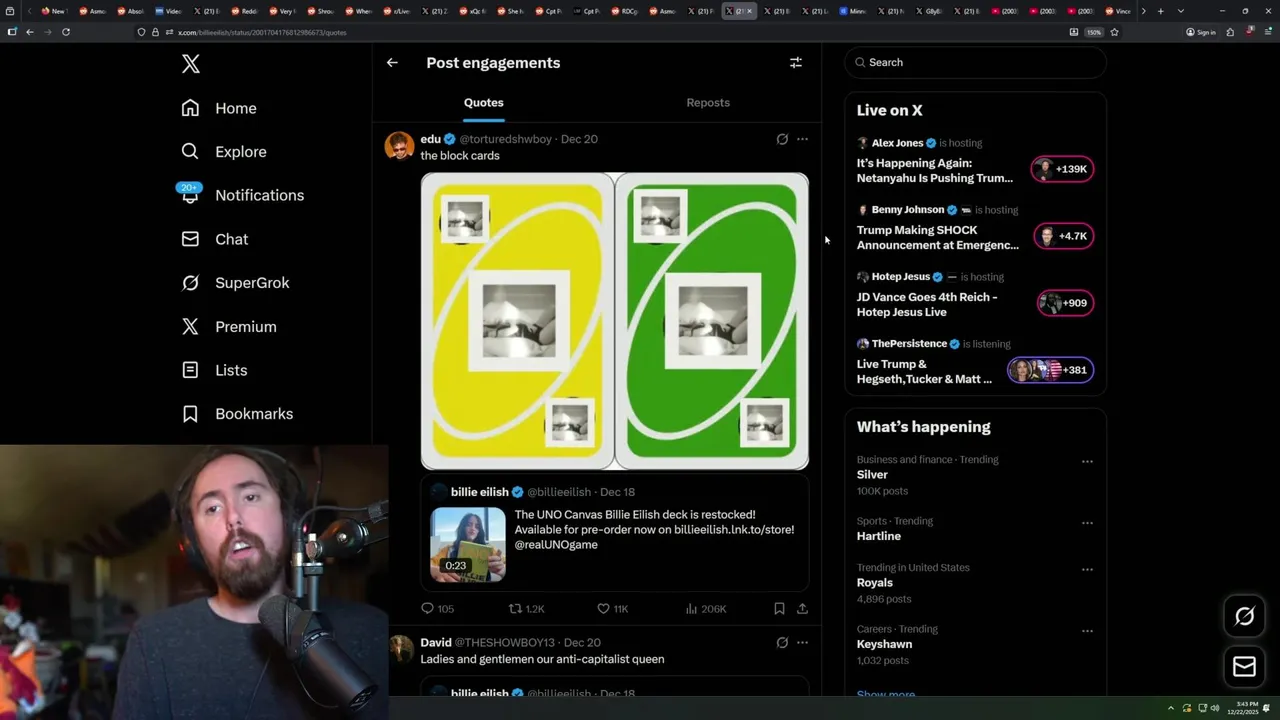Open the floating Messages button
This screenshot has width=1280, height=720.
pos(1244,666)
